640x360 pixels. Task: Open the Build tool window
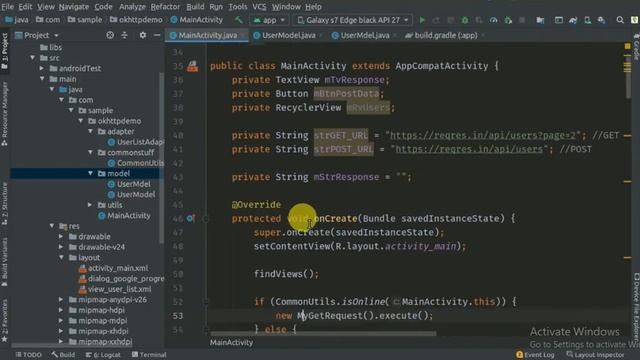63,355
